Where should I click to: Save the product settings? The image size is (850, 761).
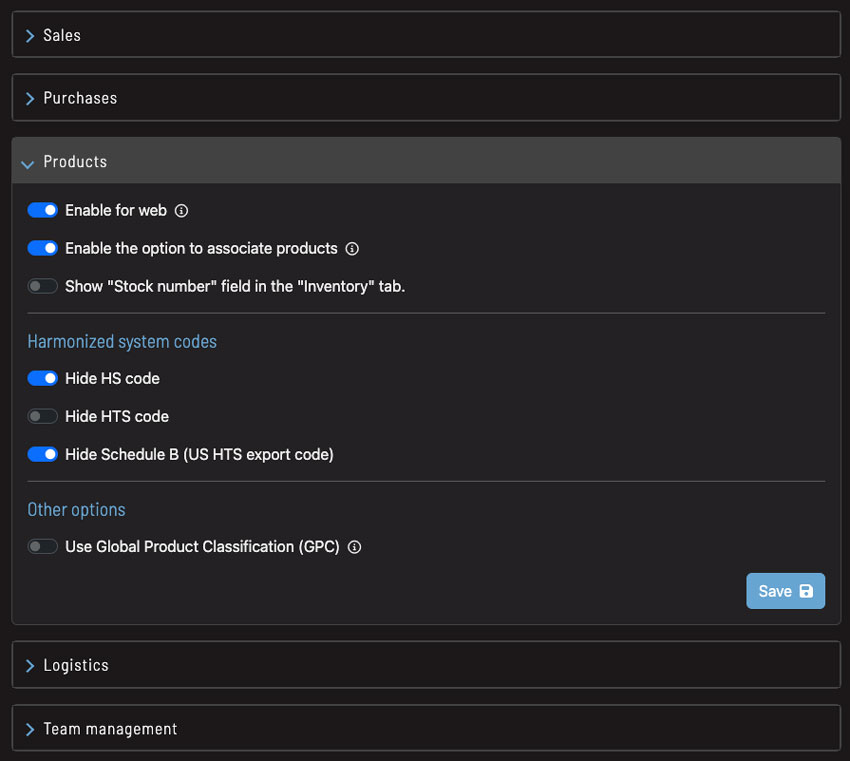[785, 591]
